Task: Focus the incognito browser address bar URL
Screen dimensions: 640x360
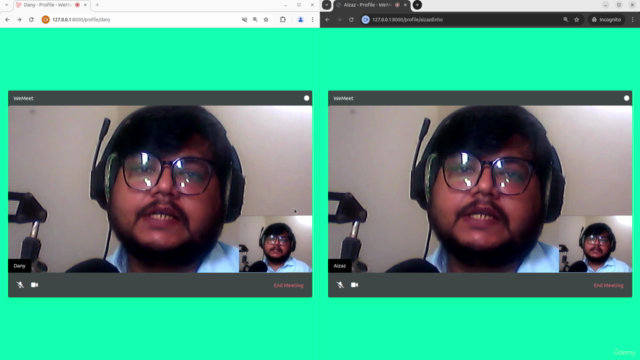Action: pos(407,20)
